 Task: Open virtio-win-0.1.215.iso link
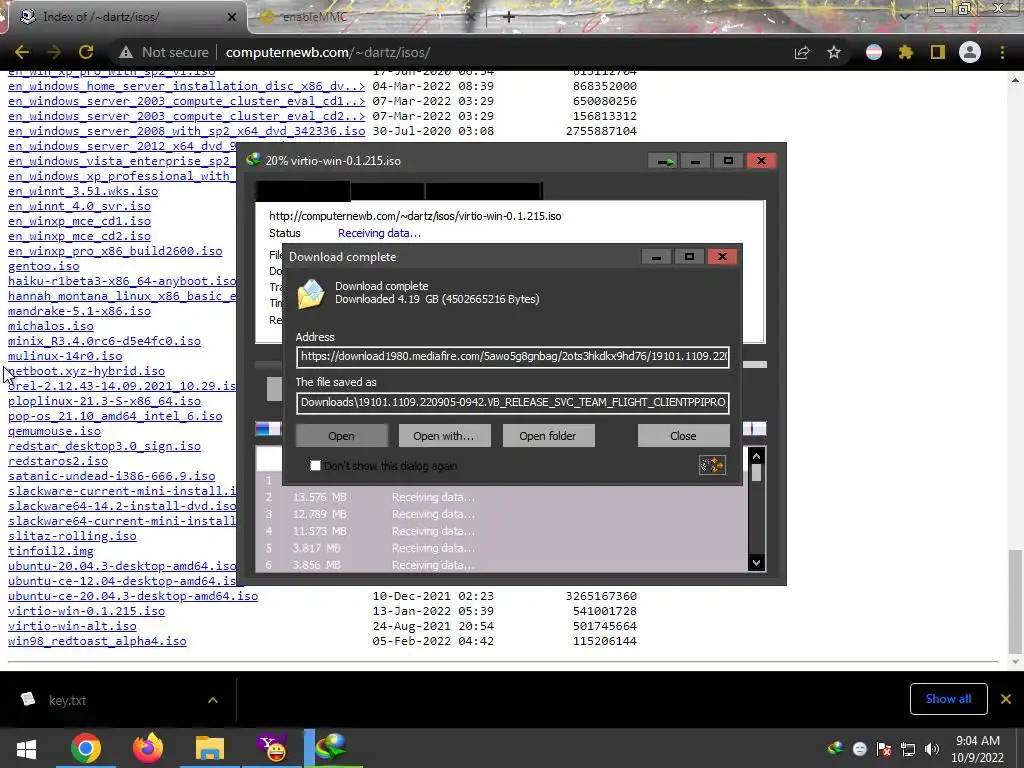coord(86,611)
